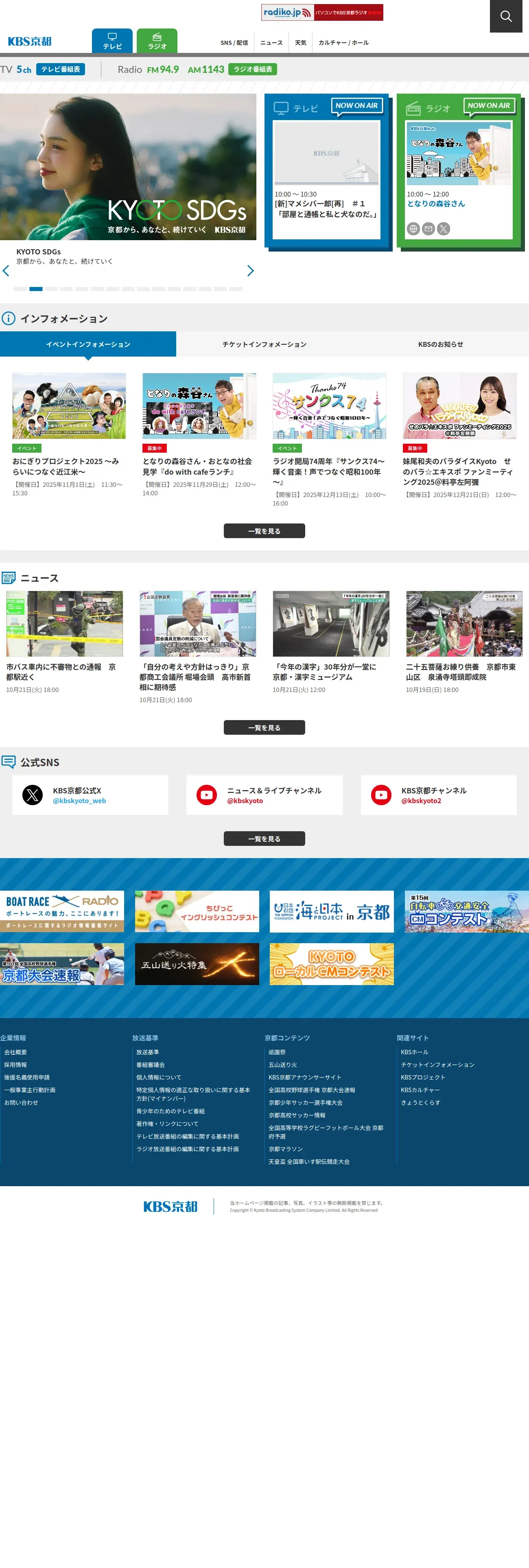Viewport: 529px width, 1568px height.
Task: Open 二十五菩薩お練り供養 news article
Action: [x=464, y=642]
